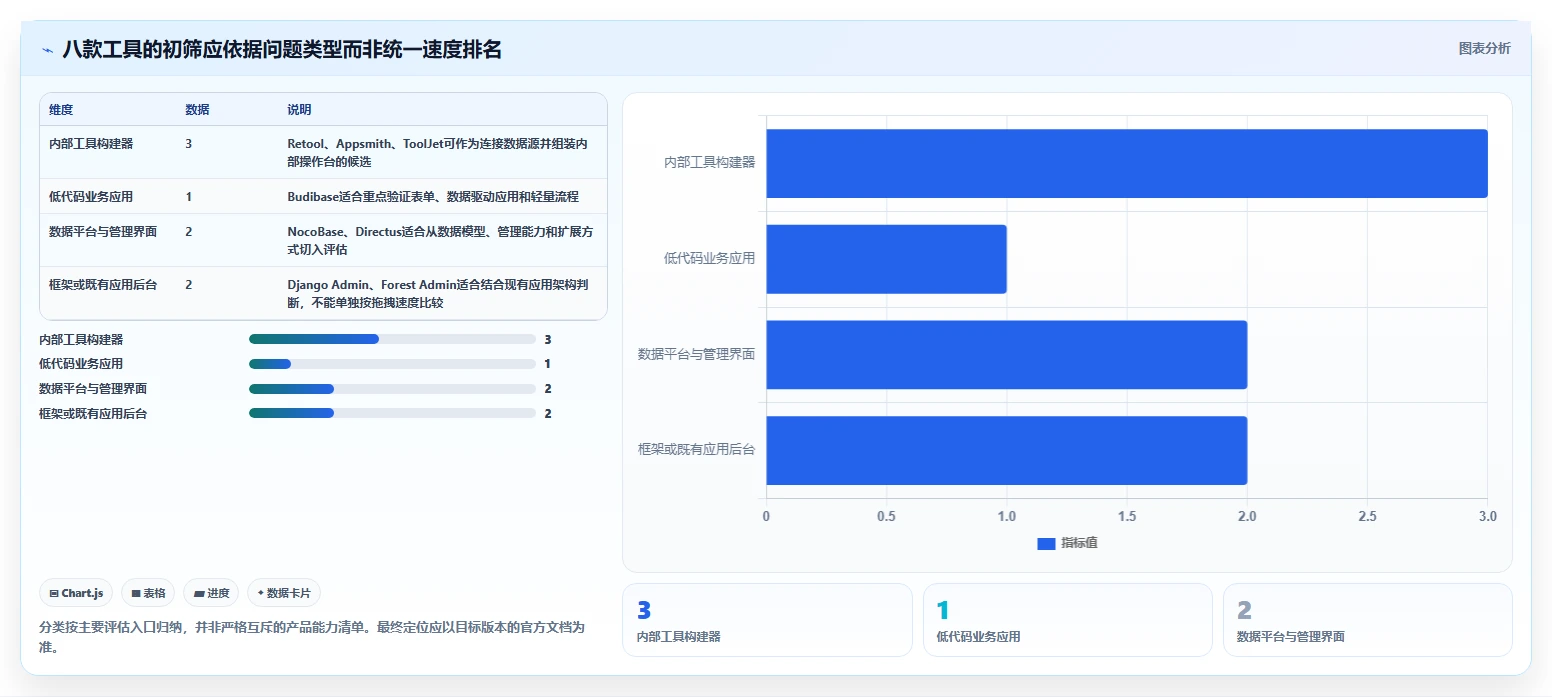The width and height of the screenshot is (1552, 697).
Task: Click the 数据平台与管理界面 progress bar
Action: [392, 388]
